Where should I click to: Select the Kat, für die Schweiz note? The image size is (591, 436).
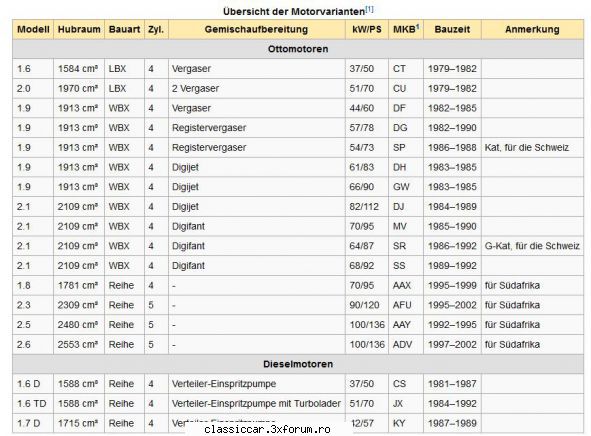532,147
